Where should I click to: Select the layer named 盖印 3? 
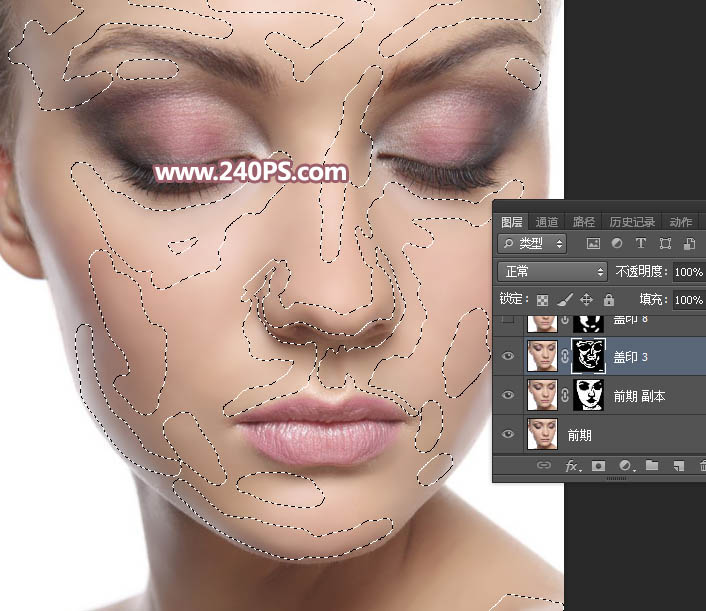[630, 357]
